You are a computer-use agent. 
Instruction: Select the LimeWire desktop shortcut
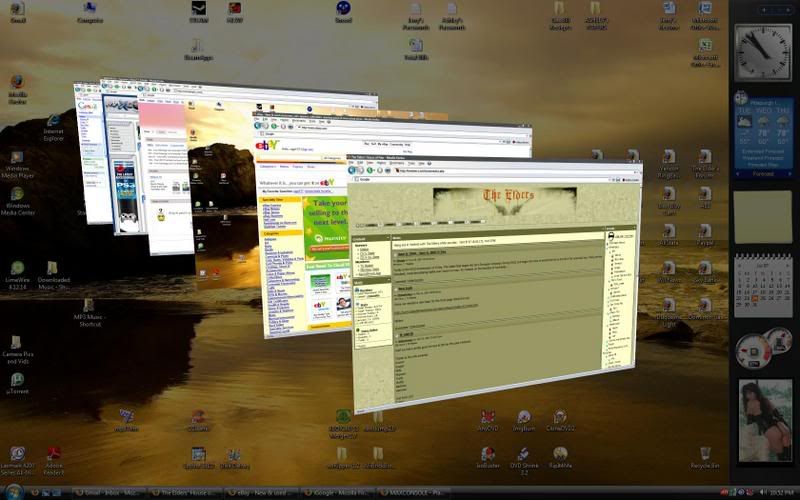click(x=17, y=276)
